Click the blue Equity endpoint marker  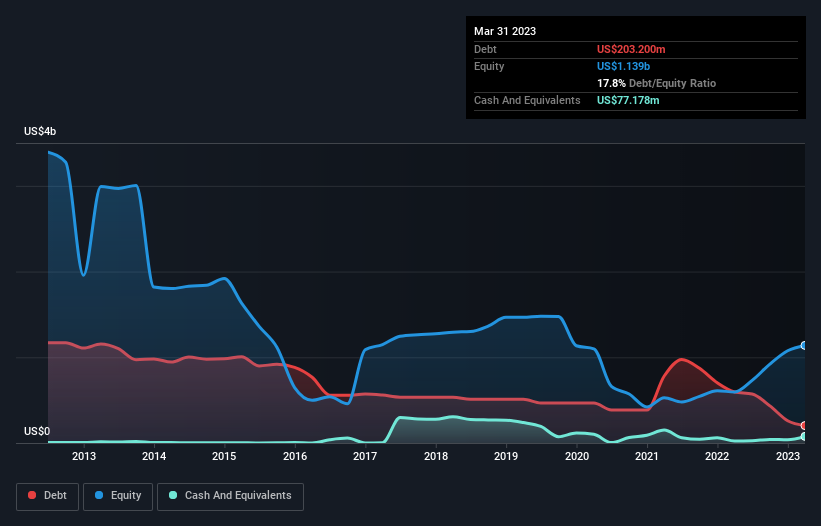pyautogui.click(x=804, y=345)
